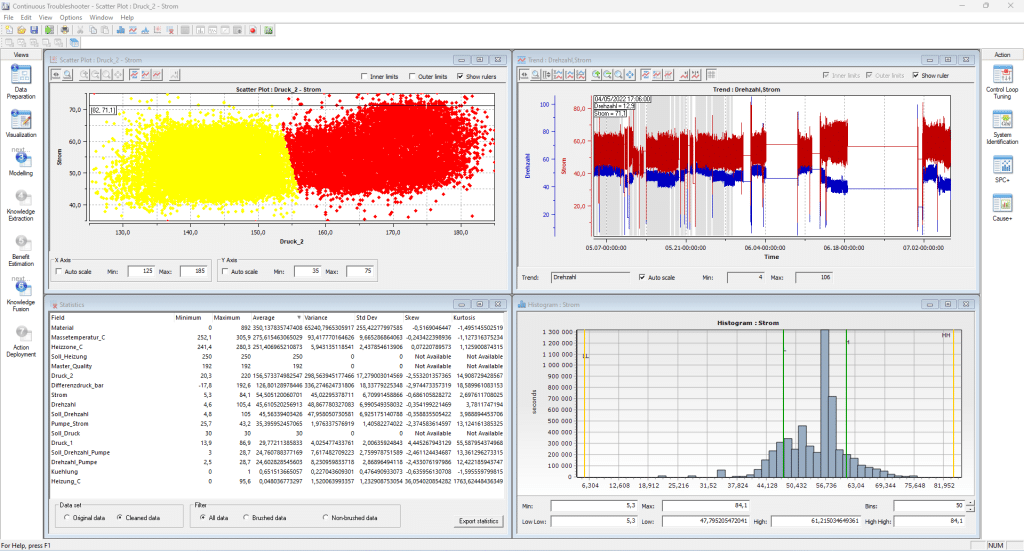Screen dimensions: 1024x551
Task: Select the Original data radio button
Action: (x=67, y=518)
